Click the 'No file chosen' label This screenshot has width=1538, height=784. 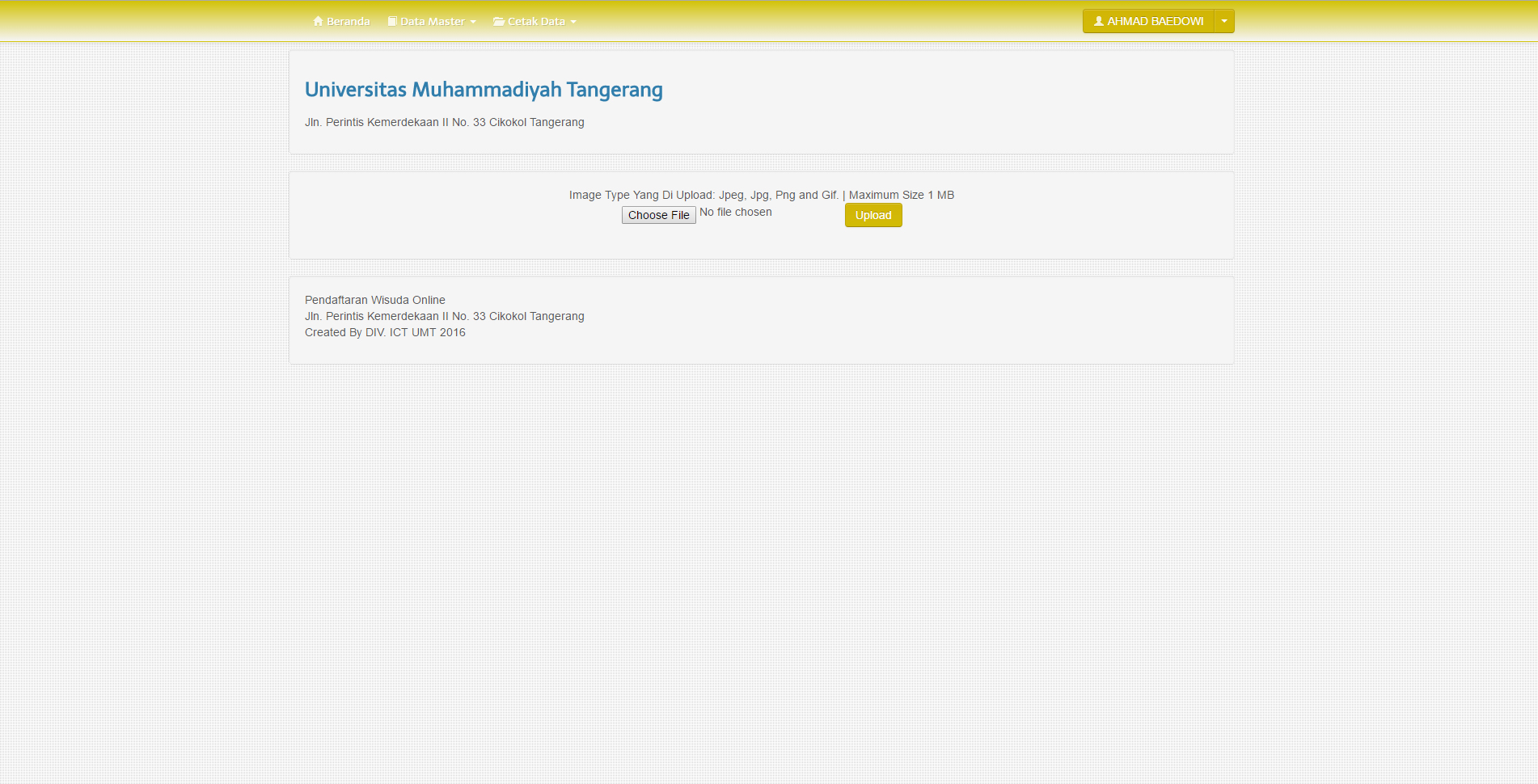click(736, 212)
